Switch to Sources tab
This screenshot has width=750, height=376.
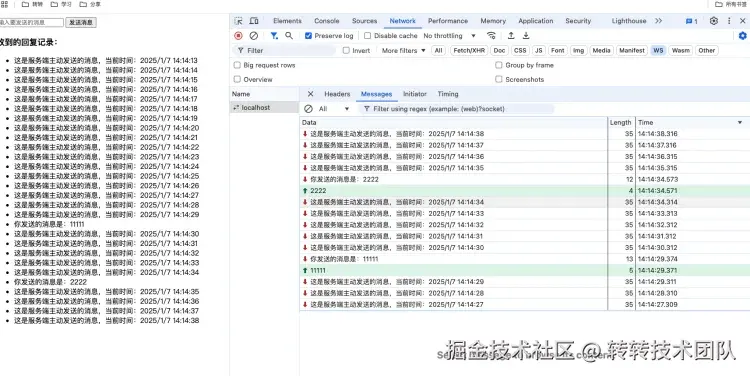click(364, 21)
